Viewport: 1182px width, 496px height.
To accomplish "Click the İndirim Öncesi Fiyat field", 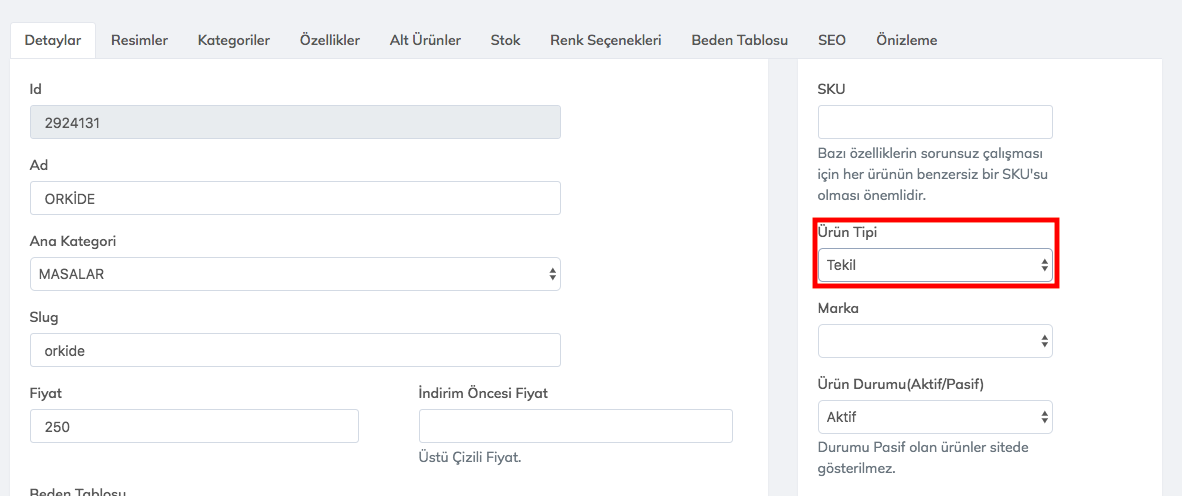I will [575, 426].
